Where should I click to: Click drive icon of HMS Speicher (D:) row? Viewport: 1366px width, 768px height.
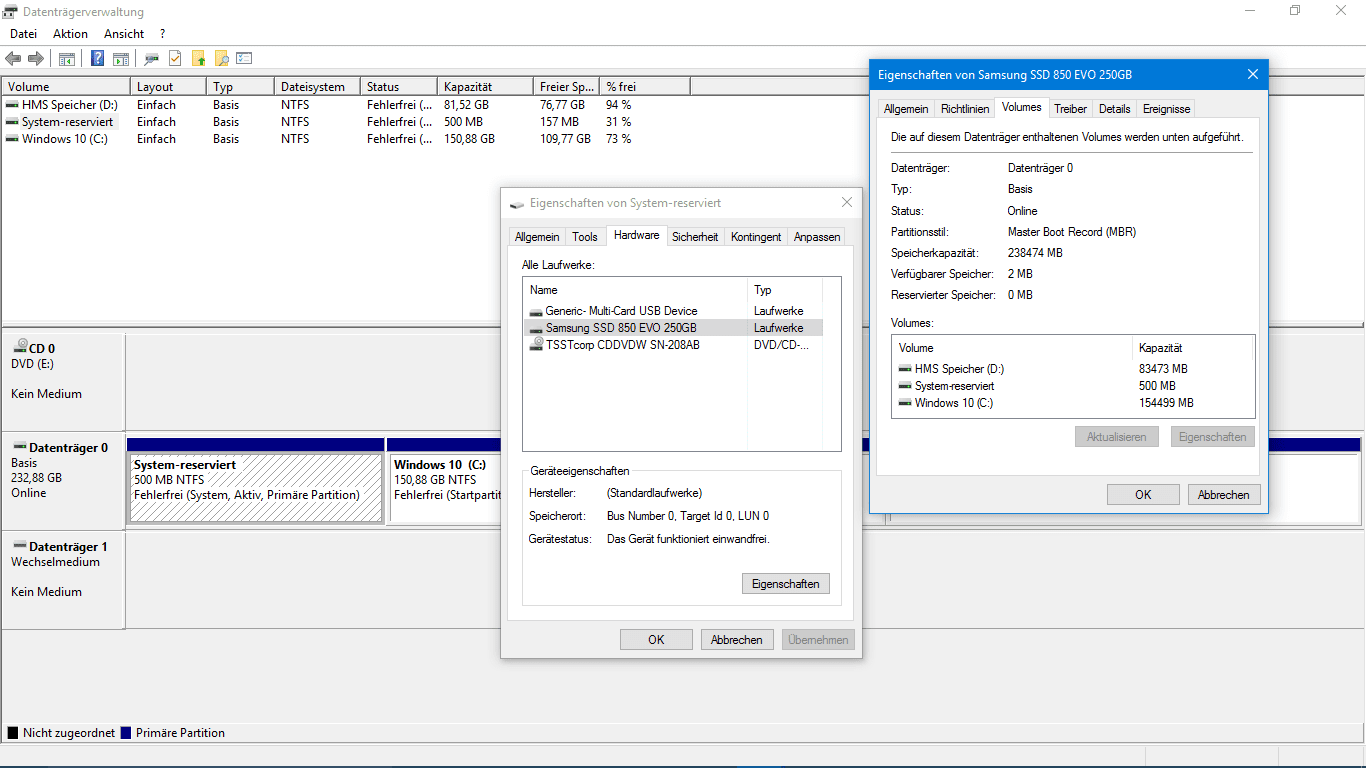tap(12, 104)
